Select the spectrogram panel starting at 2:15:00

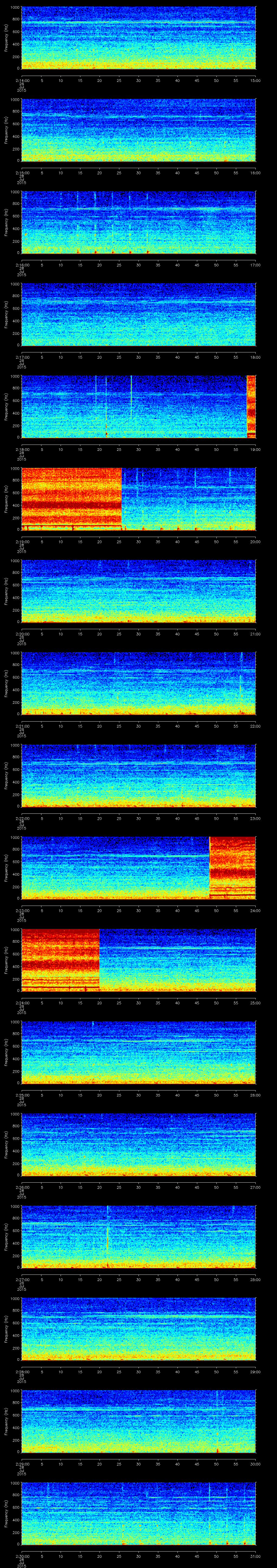coord(138,130)
